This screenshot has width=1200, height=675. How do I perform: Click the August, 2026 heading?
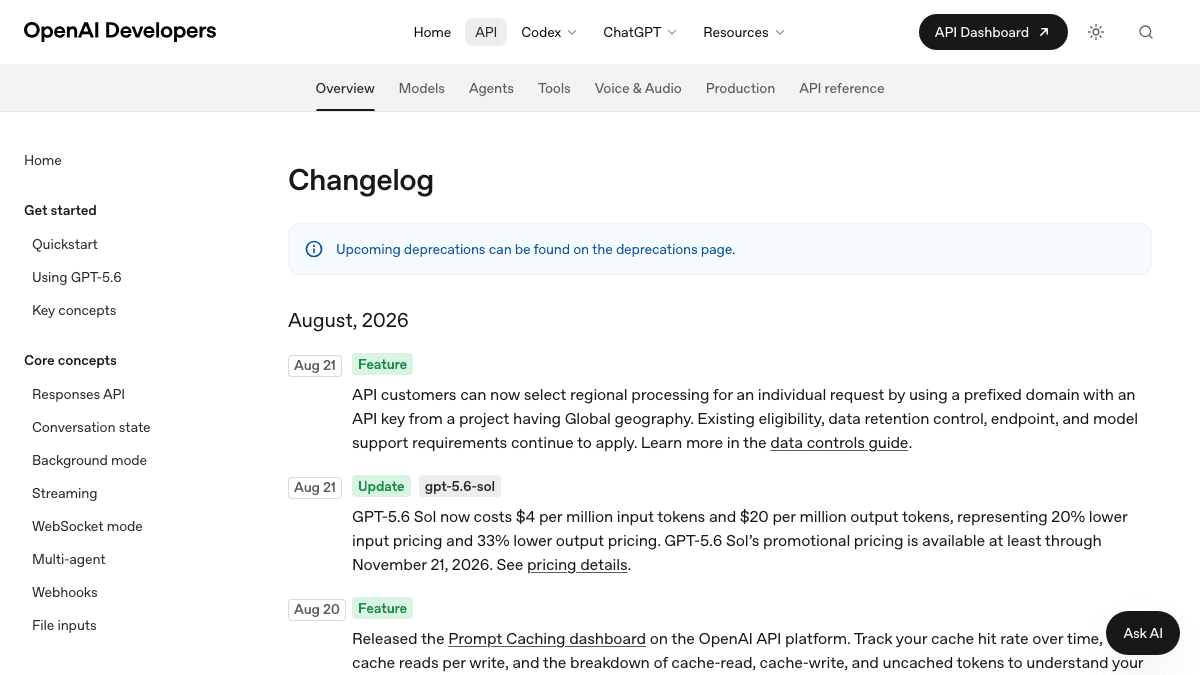tap(348, 320)
